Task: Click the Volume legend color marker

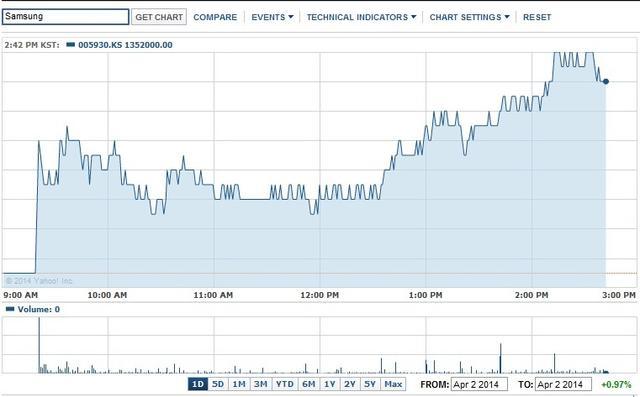Action: click(10, 309)
